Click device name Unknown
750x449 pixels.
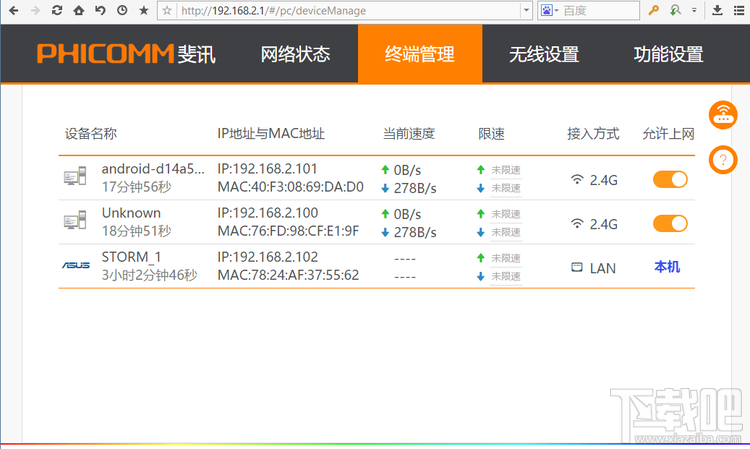coord(131,213)
